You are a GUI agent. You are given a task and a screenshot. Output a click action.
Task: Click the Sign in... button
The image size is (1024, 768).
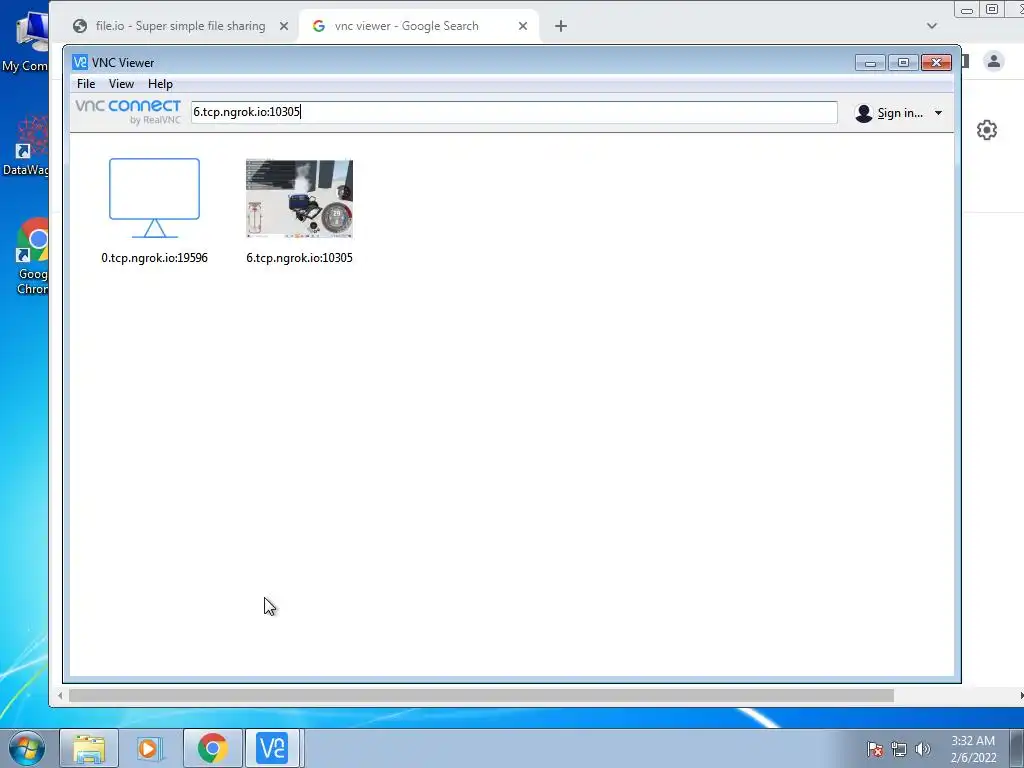click(900, 113)
